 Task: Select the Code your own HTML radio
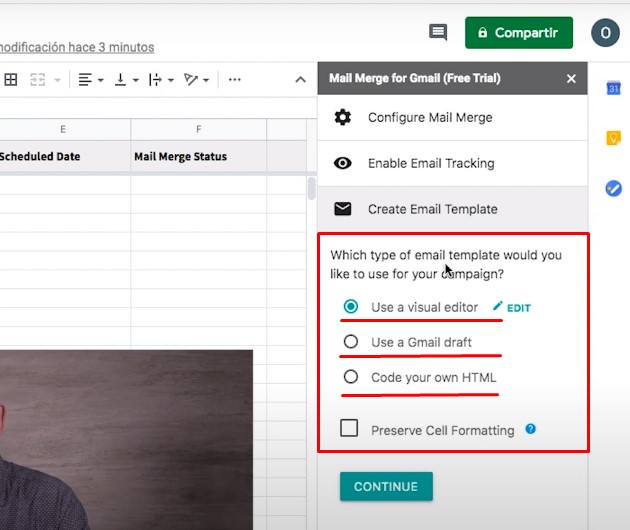(x=351, y=377)
